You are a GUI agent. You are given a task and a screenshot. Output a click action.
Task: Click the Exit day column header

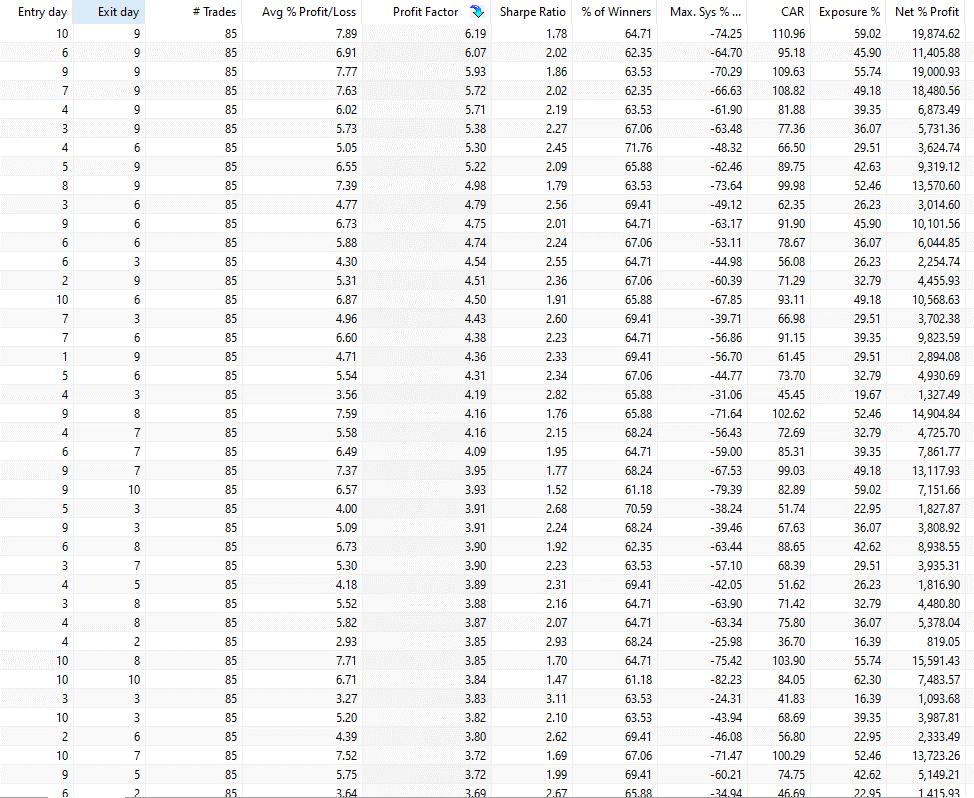click(x=118, y=12)
